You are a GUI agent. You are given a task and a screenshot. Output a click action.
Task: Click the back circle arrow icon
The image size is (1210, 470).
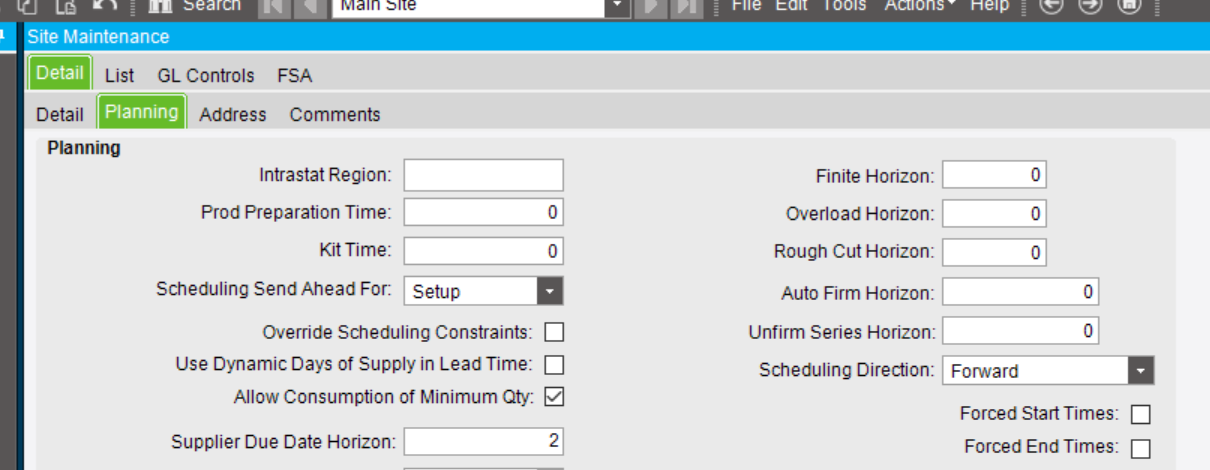(x=1051, y=5)
